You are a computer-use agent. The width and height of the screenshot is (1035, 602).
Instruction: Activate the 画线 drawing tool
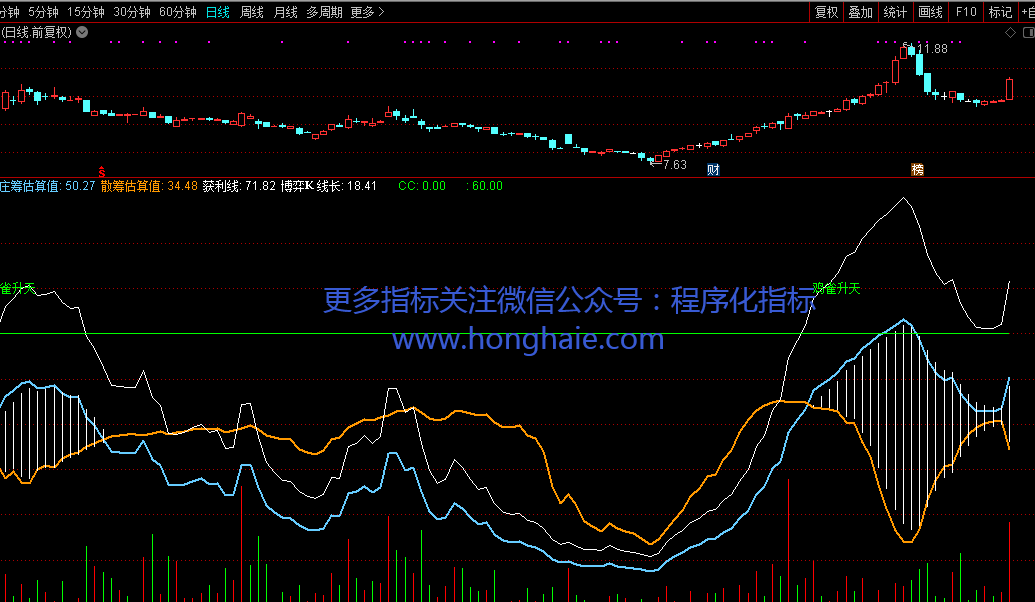930,12
